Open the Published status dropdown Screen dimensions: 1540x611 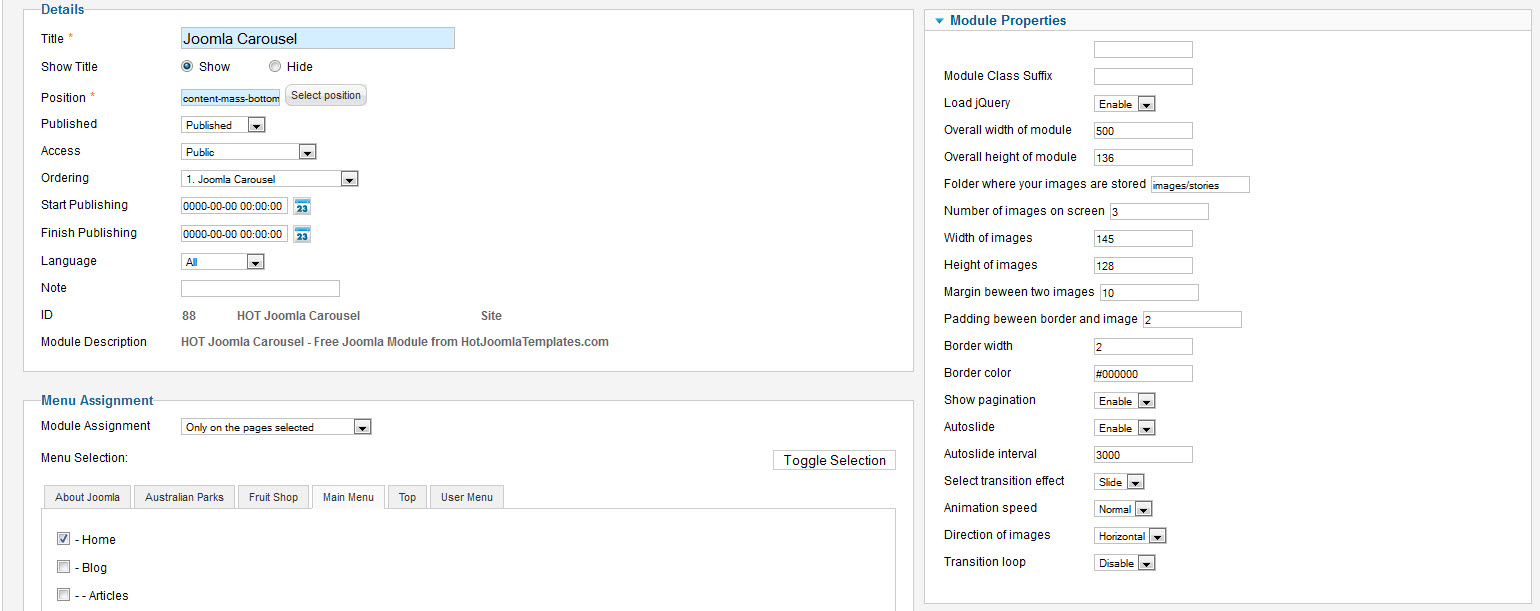click(223, 125)
